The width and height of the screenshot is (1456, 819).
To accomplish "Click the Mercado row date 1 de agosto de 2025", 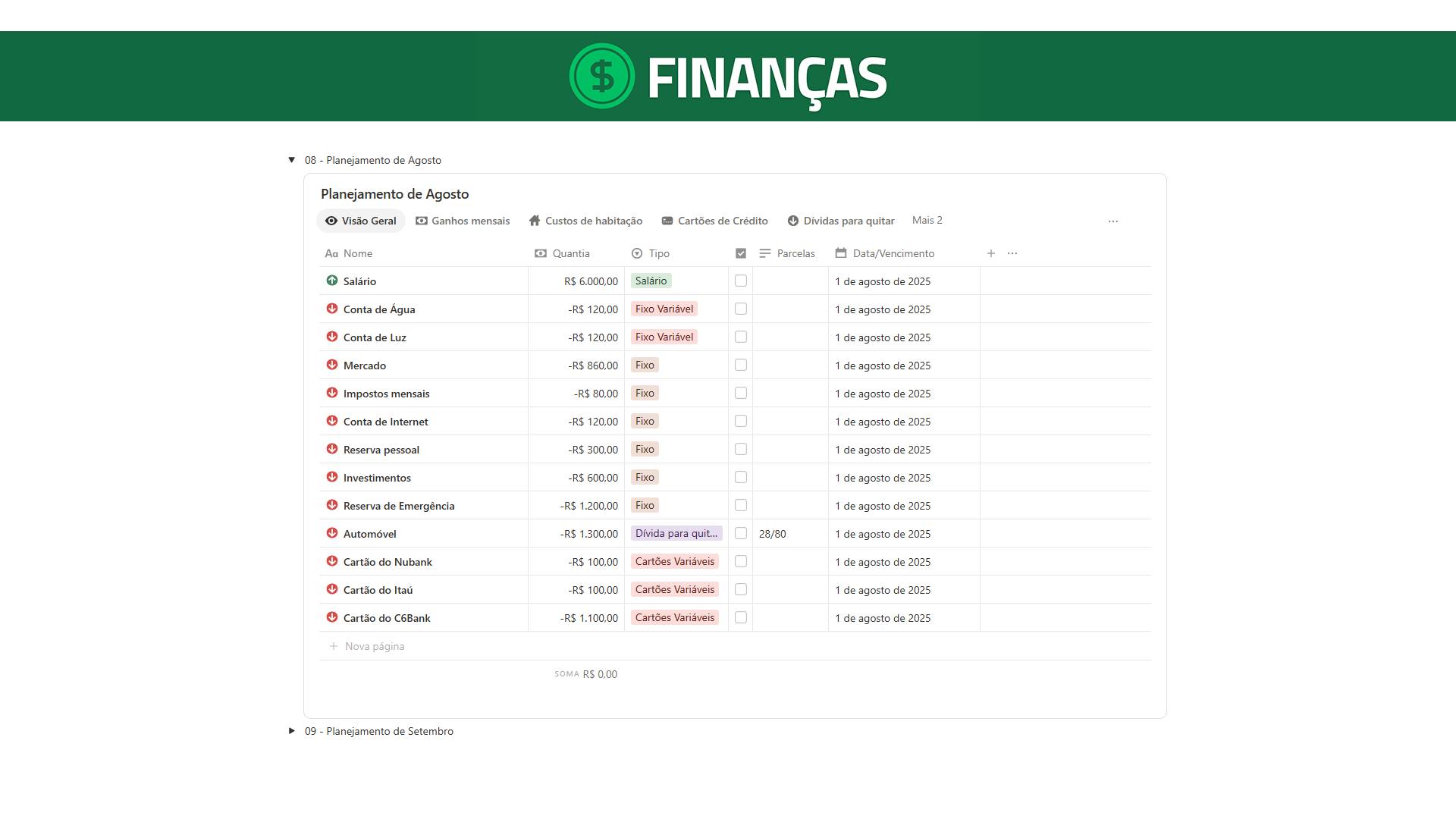I will pos(883,366).
